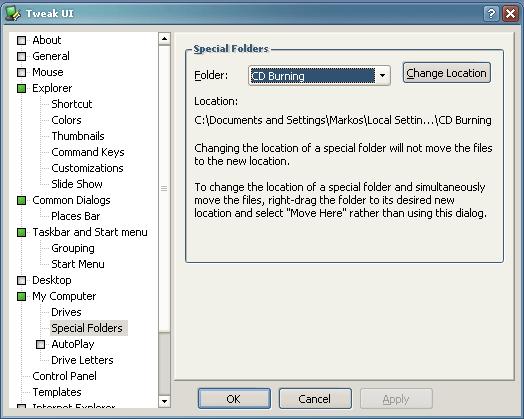The width and height of the screenshot is (524, 419).
Task: Open the Grouping page
Action: pyautogui.click(x=73, y=248)
